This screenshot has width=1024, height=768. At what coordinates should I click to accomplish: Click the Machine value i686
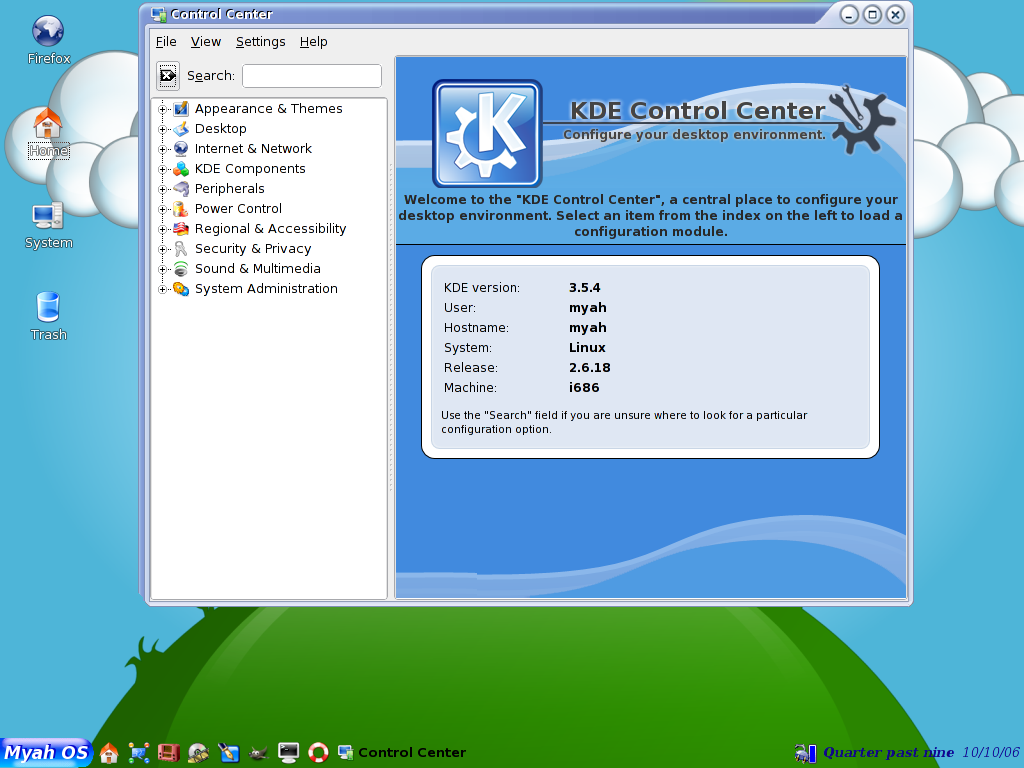[x=584, y=388]
